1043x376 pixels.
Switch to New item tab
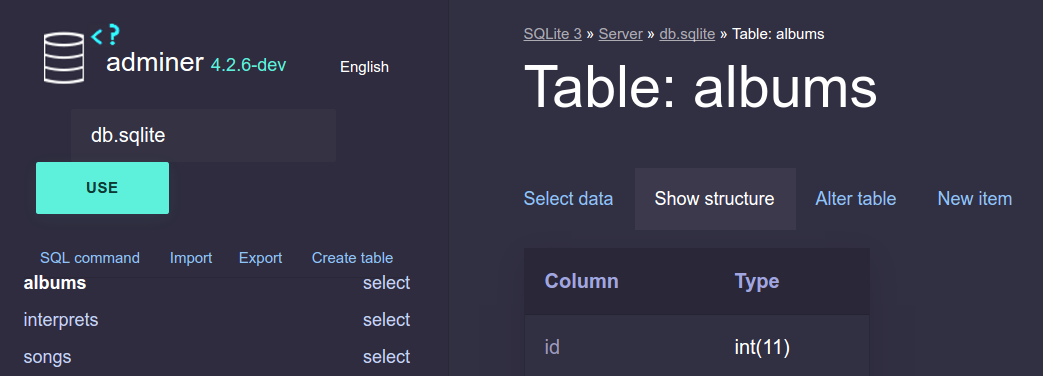[974, 198]
